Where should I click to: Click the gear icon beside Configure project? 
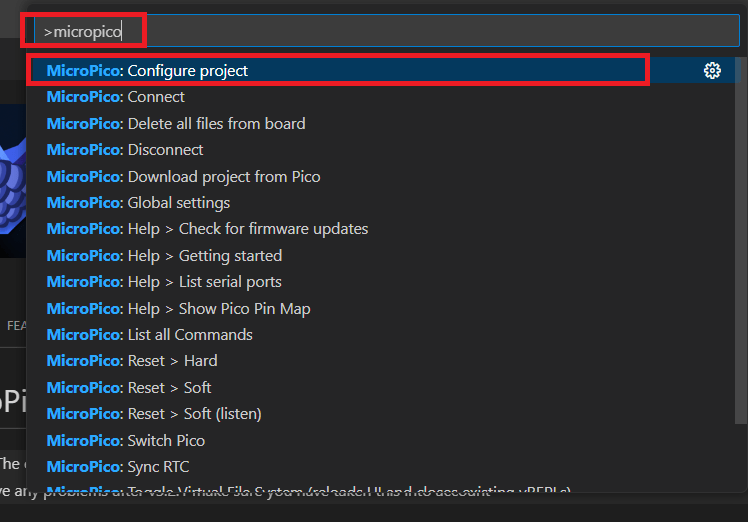[x=712, y=71]
